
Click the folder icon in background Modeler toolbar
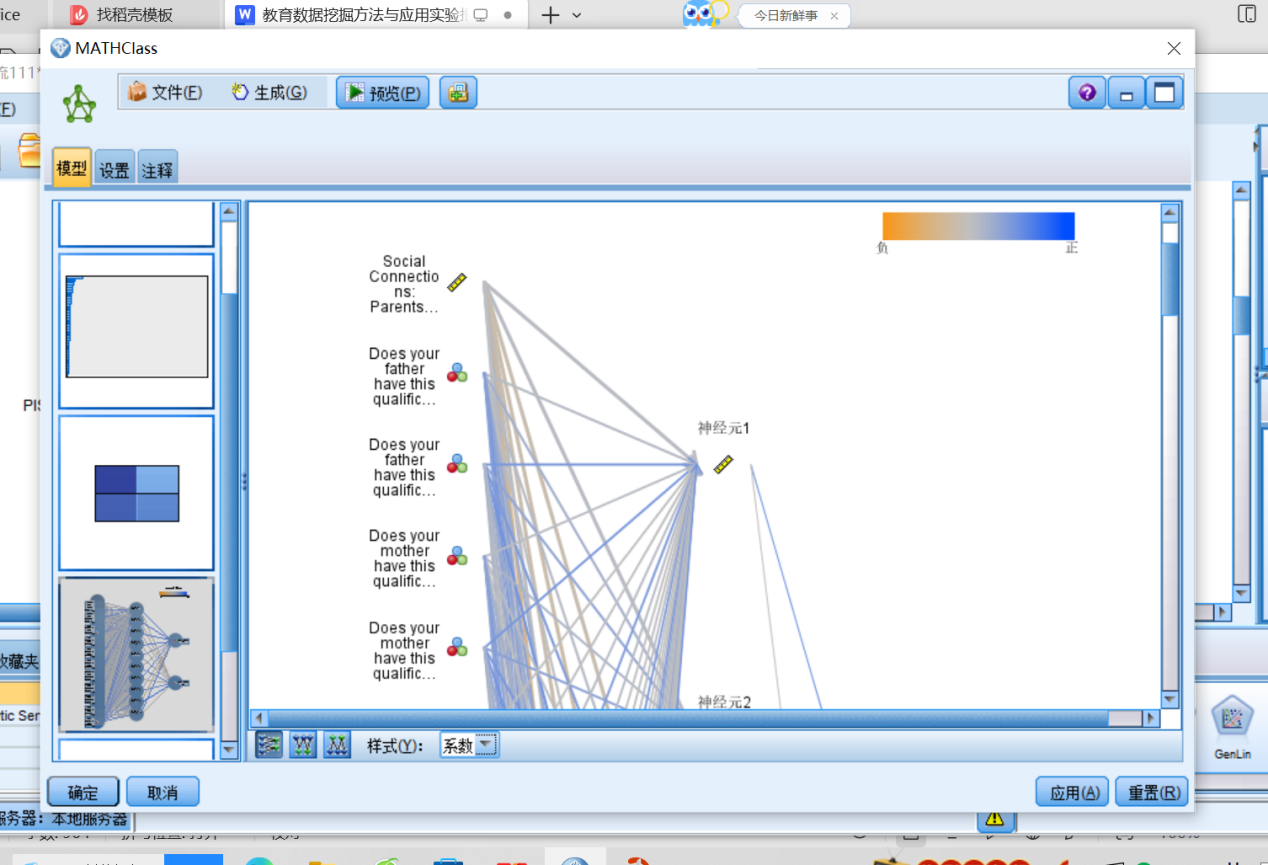click(30, 150)
